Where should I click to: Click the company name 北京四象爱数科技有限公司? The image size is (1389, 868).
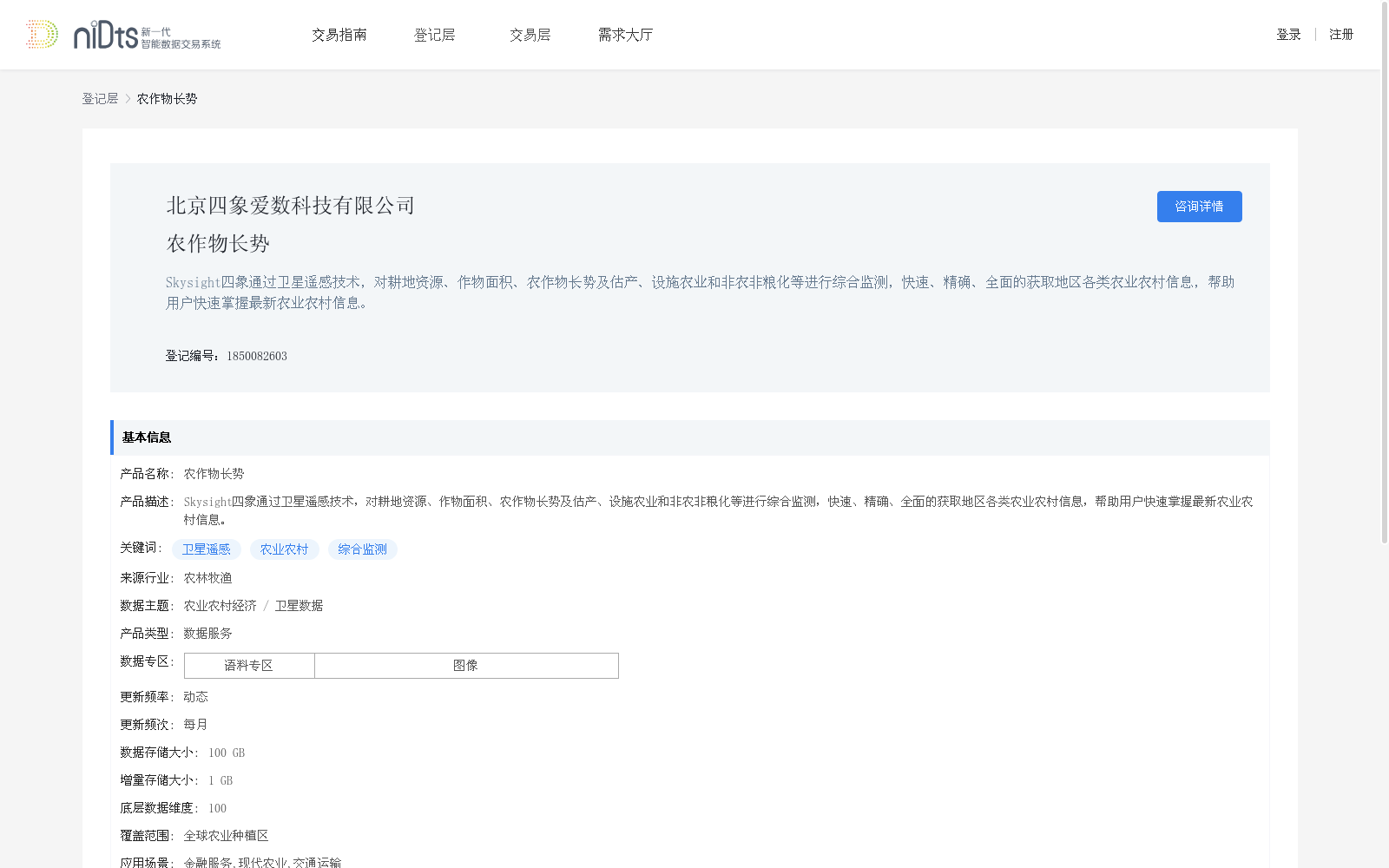pyautogui.click(x=291, y=206)
